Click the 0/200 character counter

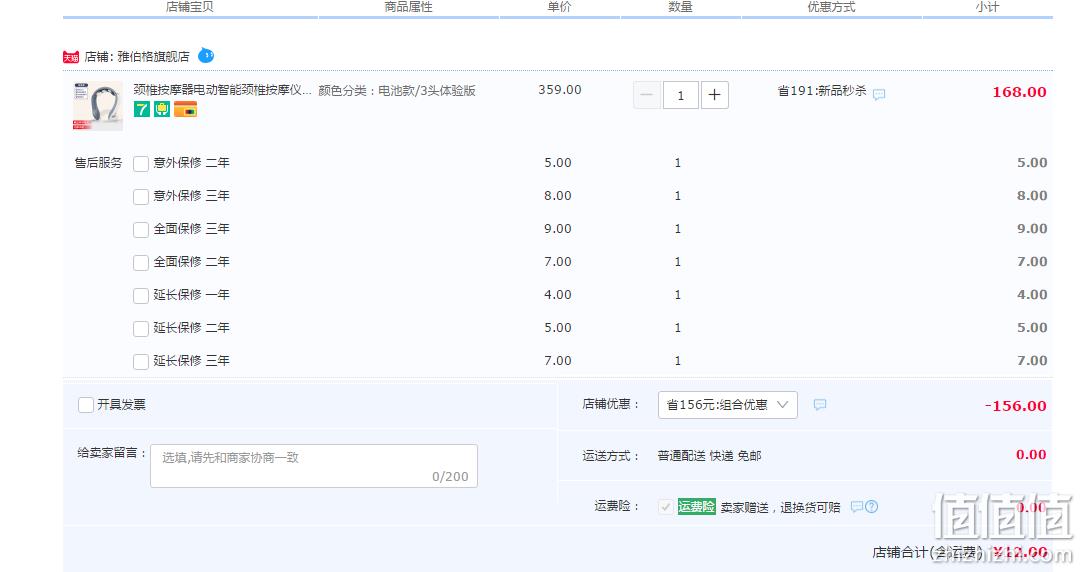click(x=450, y=477)
